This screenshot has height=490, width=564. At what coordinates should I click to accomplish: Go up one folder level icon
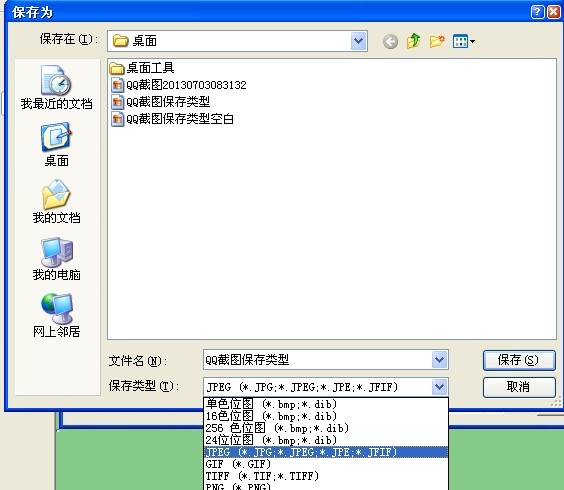coord(414,41)
